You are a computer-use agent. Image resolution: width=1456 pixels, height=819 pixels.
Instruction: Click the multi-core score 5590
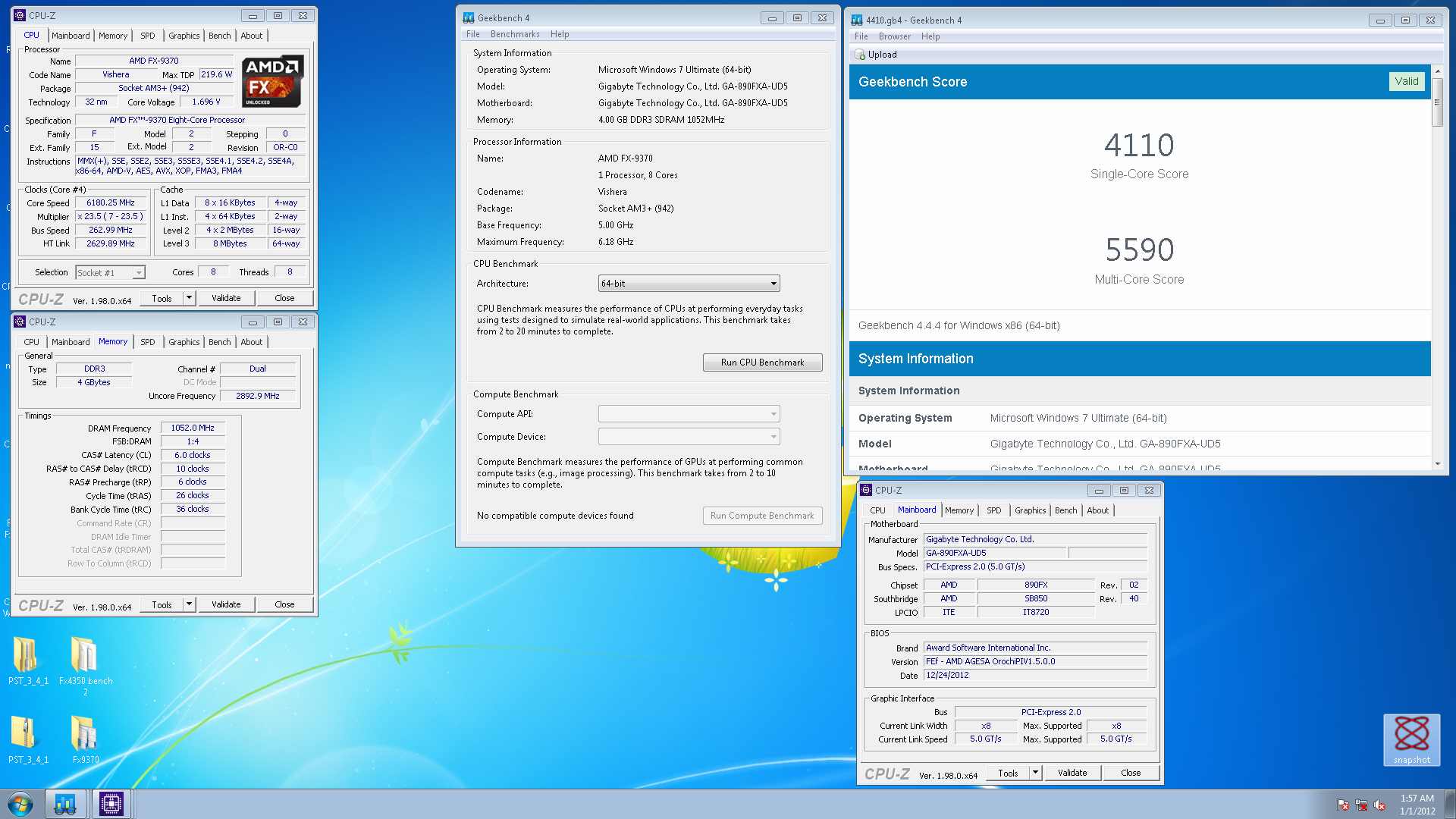(x=1139, y=249)
